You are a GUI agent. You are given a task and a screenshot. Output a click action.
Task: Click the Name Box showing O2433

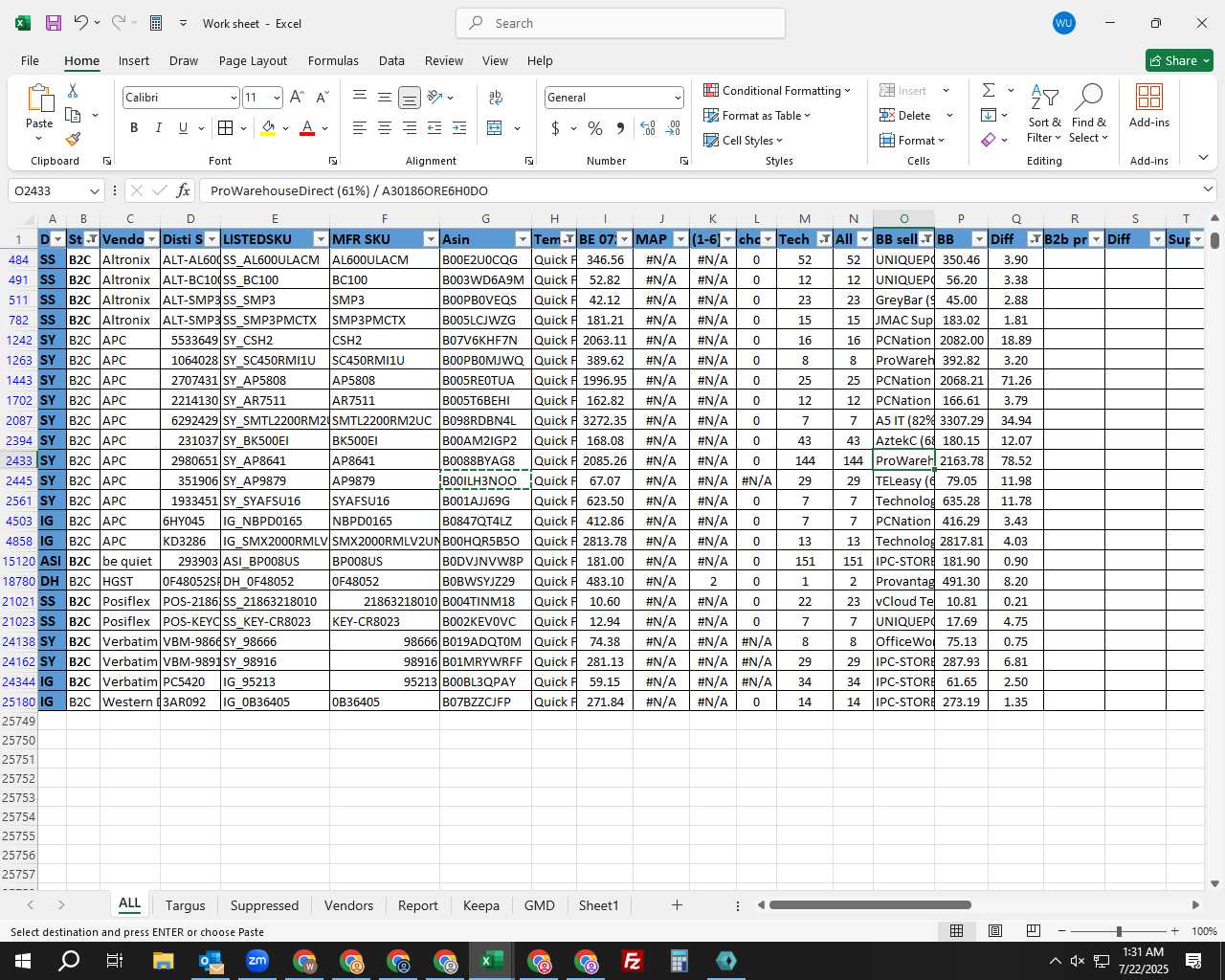click(56, 190)
